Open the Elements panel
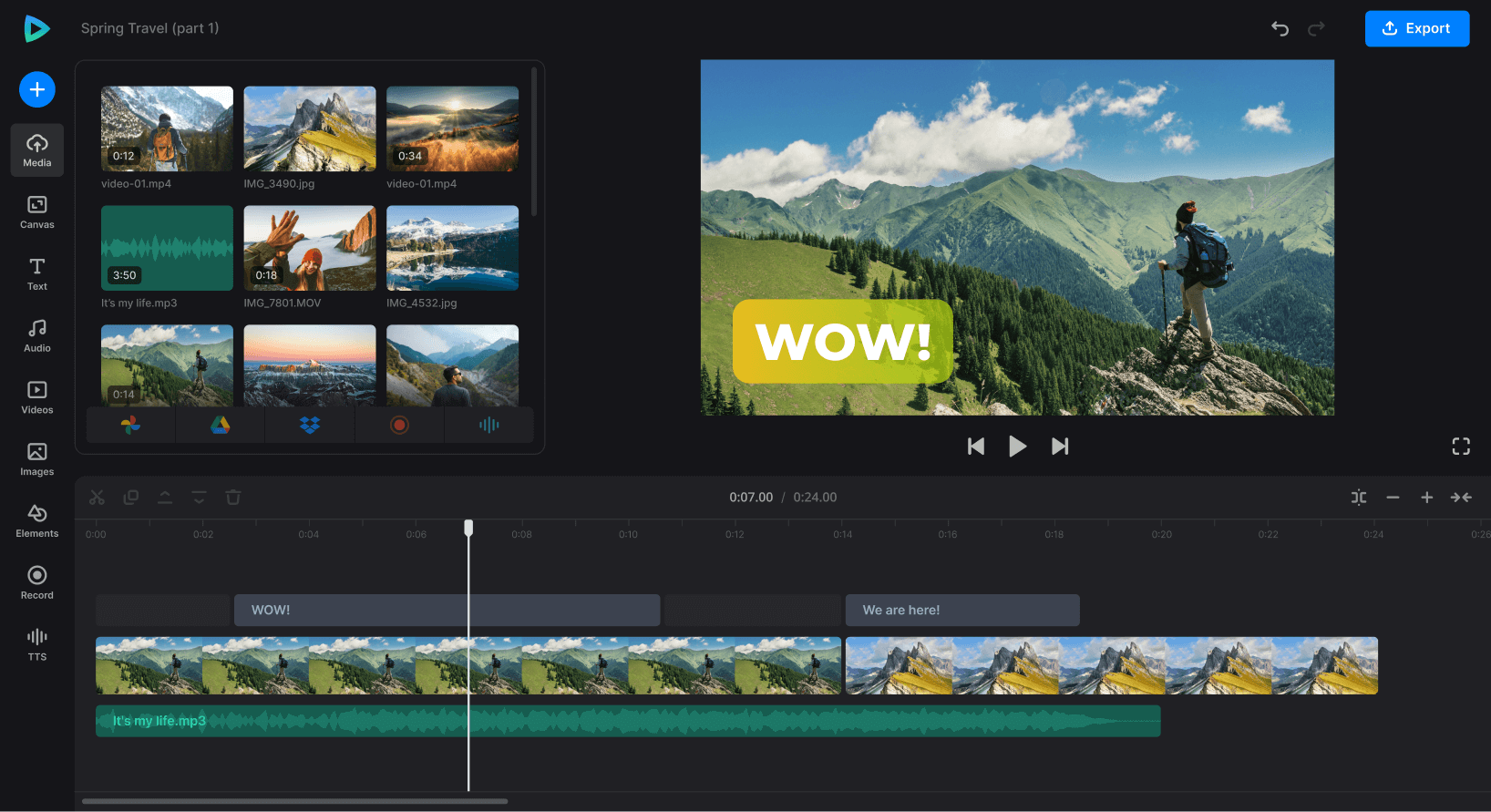This screenshot has height=812, width=1491. pos(37,520)
